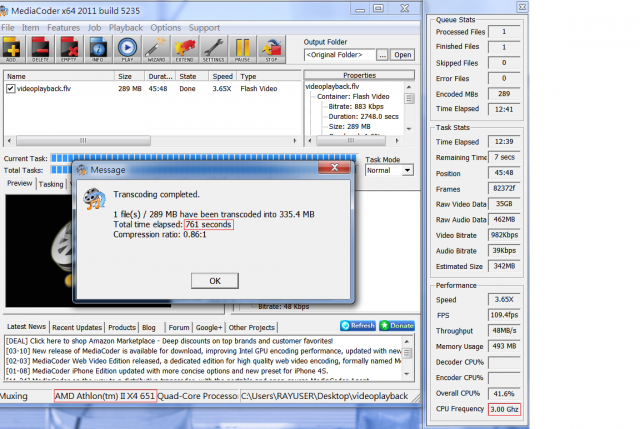
Task: Click the Open output folder button
Action: point(402,55)
